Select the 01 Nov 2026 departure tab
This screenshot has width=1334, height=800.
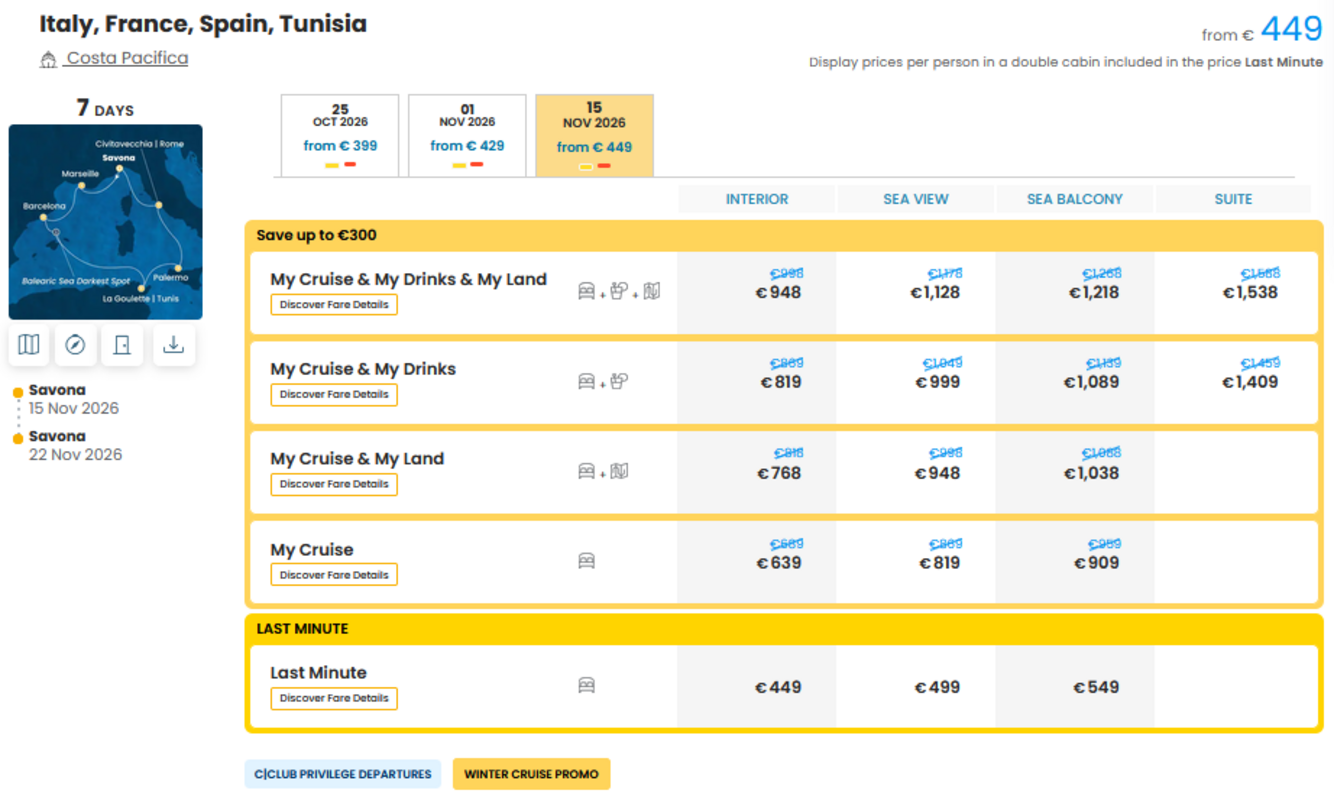tap(467, 136)
